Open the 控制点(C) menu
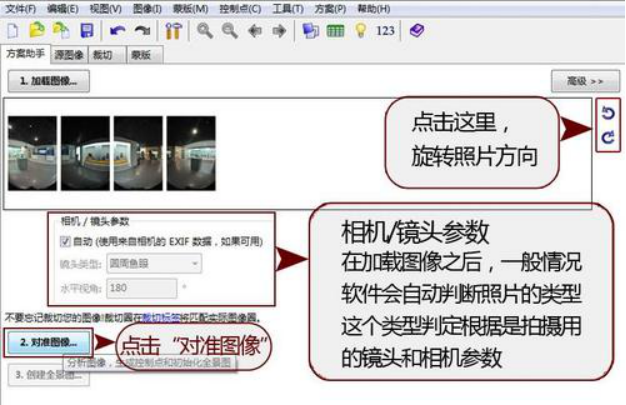 [239, 9]
